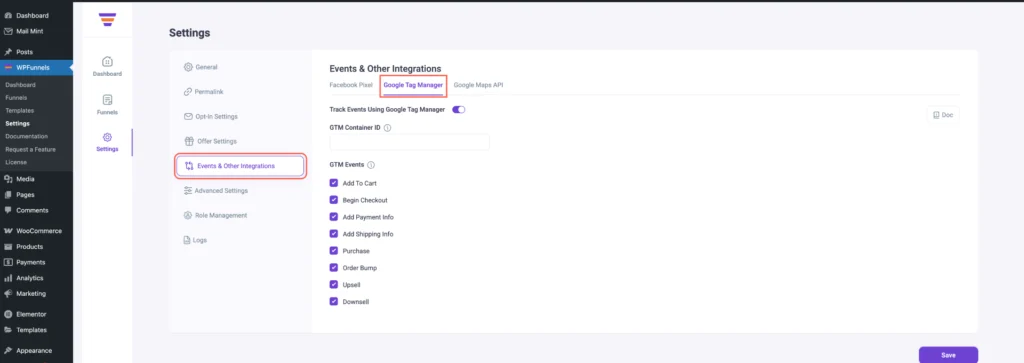Open the Doc button
This screenshot has width=1024, height=363.
pyautogui.click(x=943, y=115)
